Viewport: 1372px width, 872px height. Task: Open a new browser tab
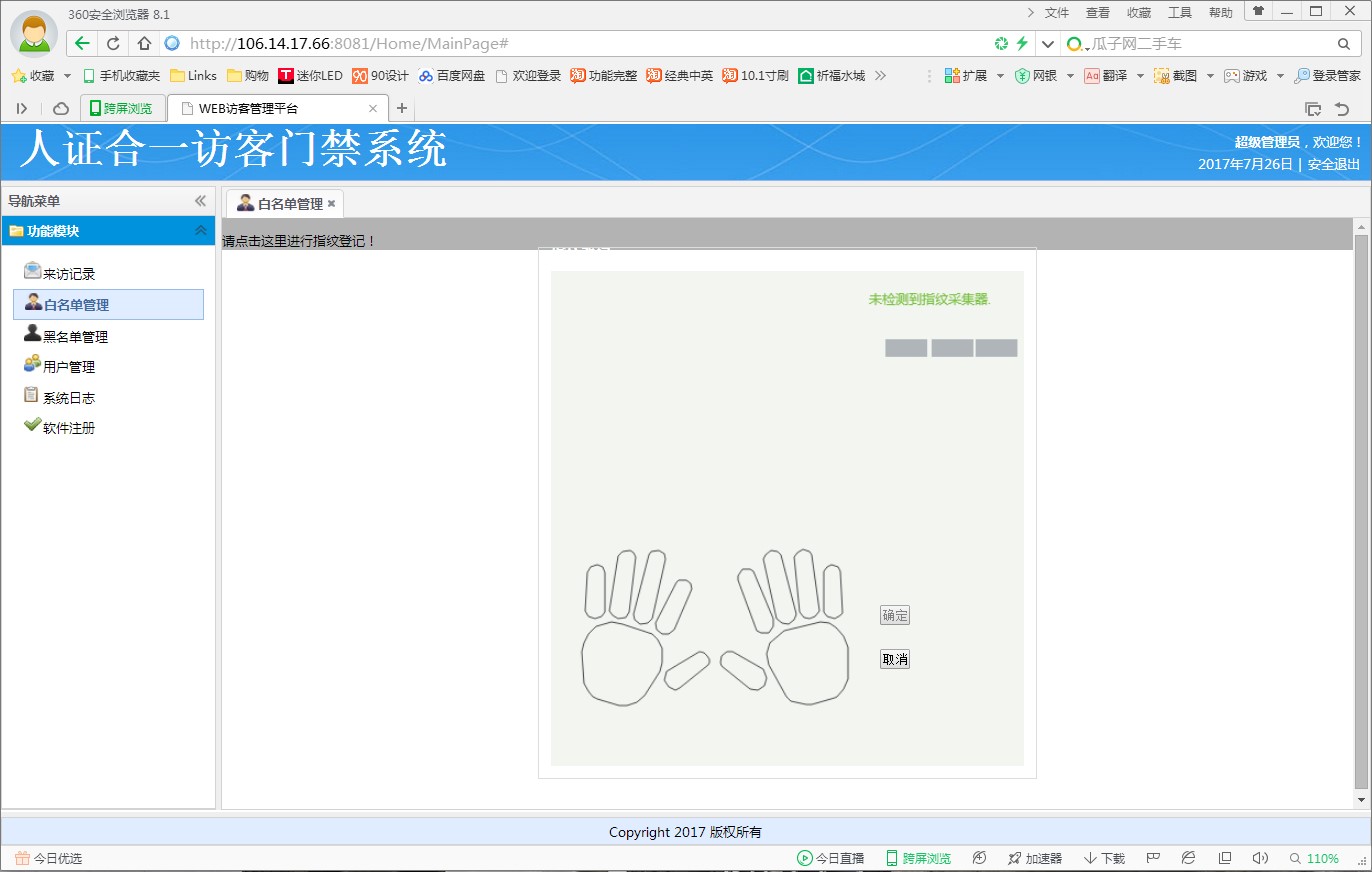click(x=402, y=109)
